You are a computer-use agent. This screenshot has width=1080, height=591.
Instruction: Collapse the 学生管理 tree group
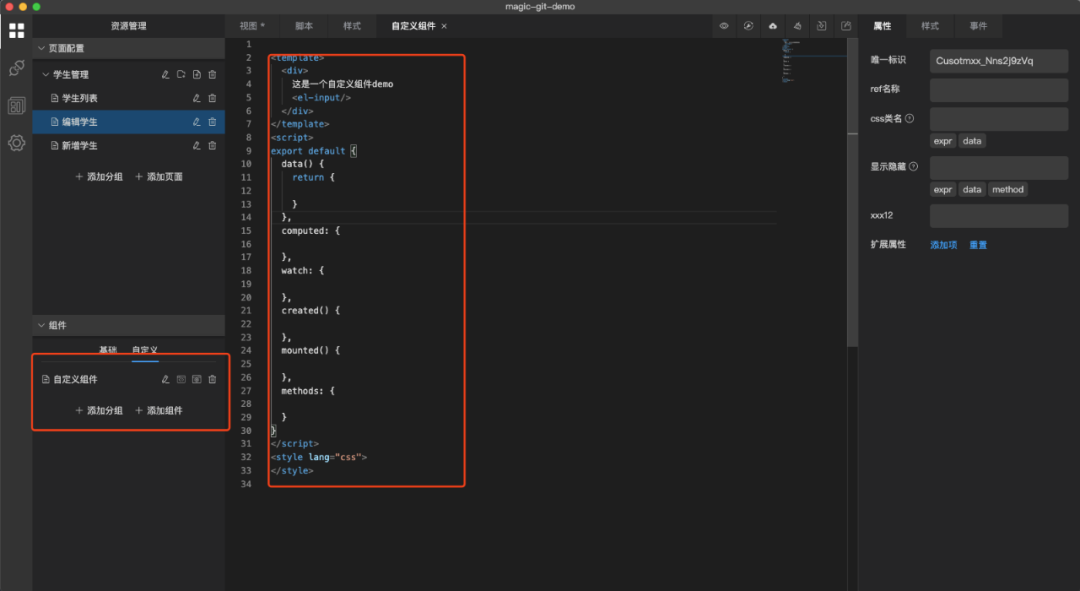pos(46,74)
